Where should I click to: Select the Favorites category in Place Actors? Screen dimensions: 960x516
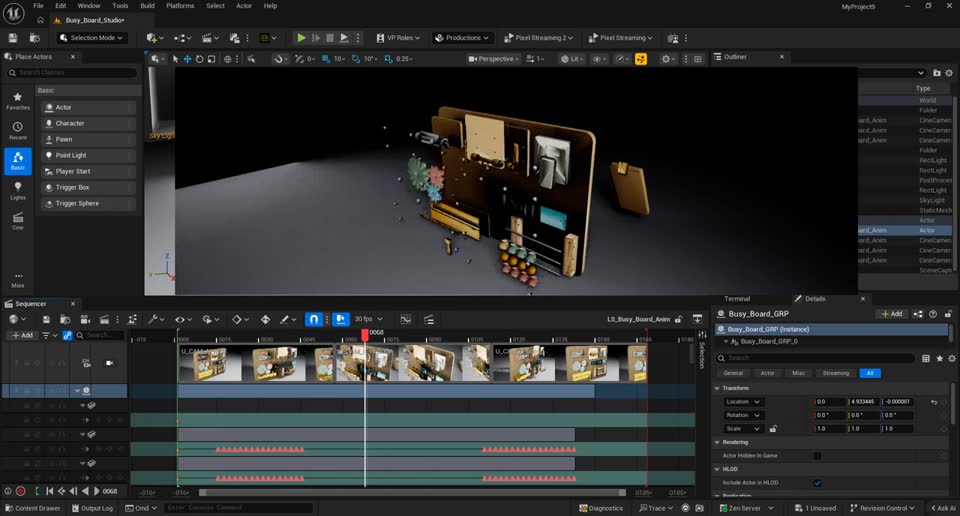pyautogui.click(x=18, y=101)
